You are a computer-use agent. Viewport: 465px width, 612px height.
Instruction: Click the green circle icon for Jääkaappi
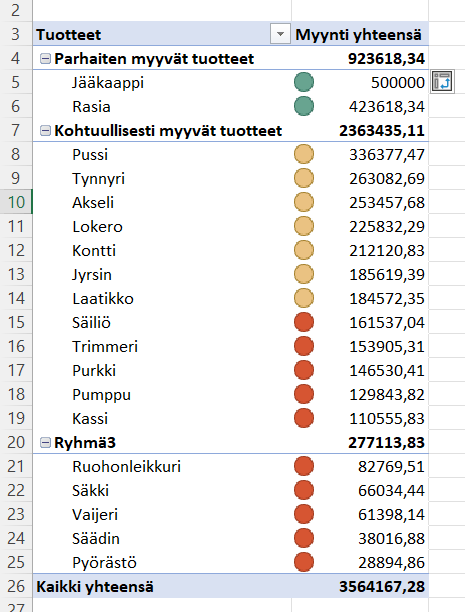[x=304, y=82]
